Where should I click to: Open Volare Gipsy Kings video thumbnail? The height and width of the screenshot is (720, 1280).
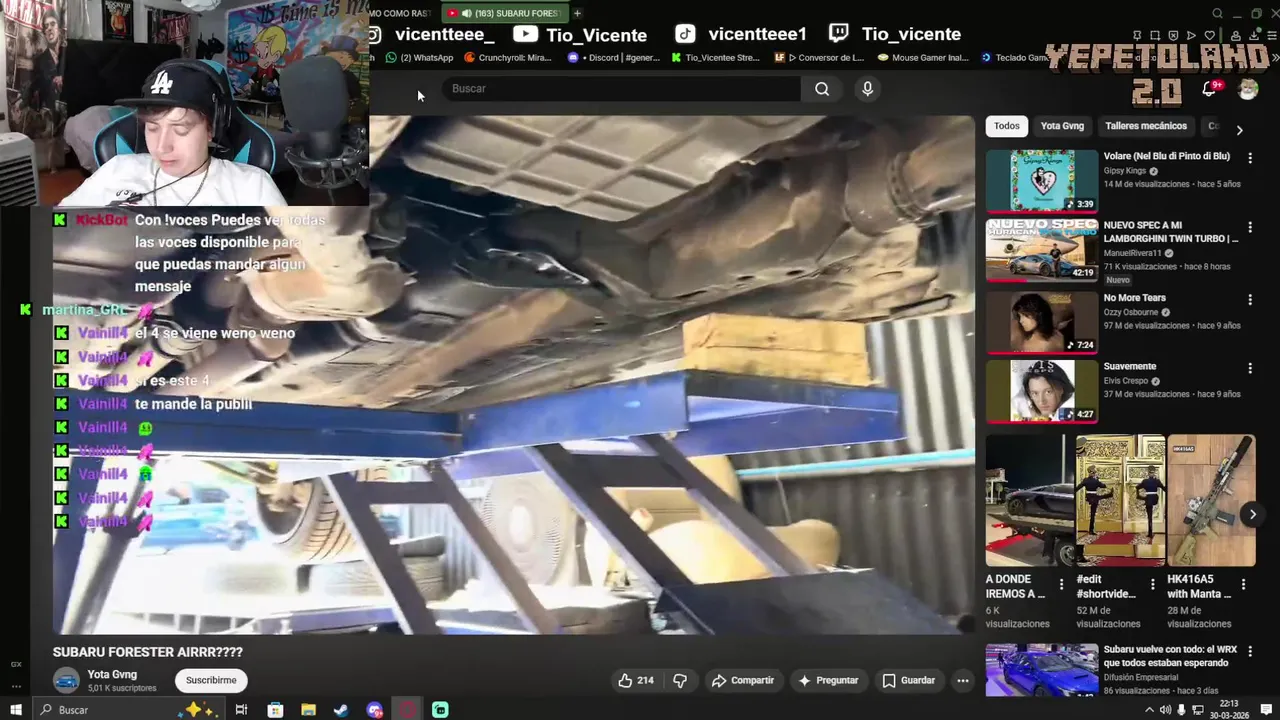pos(1042,180)
